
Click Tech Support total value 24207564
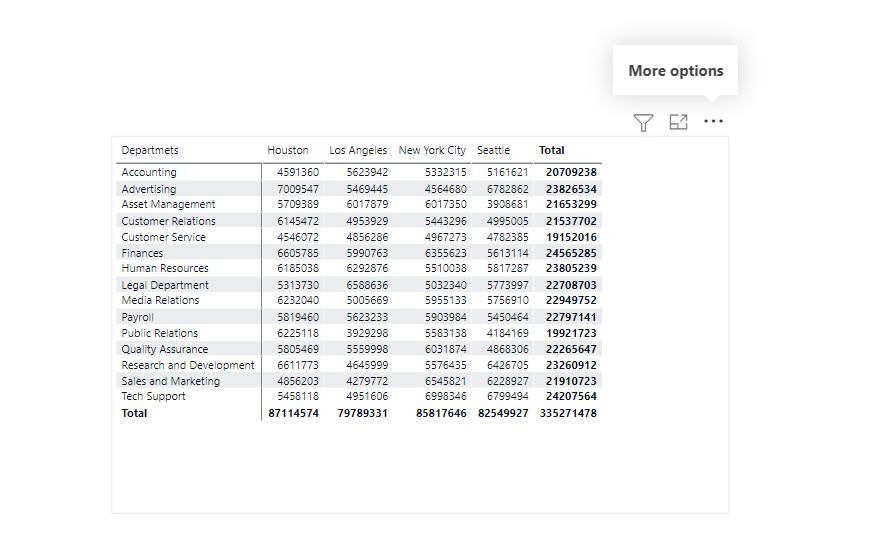[x=571, y=397]
